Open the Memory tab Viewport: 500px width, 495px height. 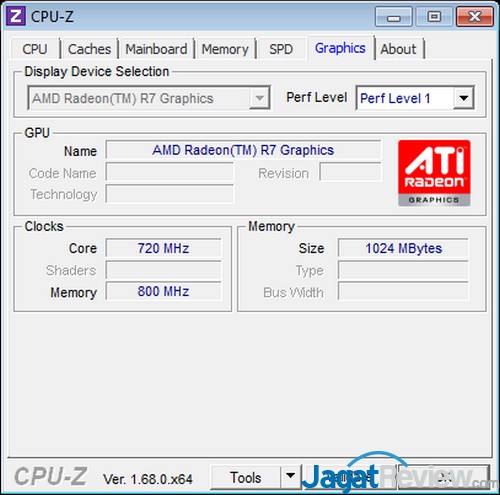(225, 49)
